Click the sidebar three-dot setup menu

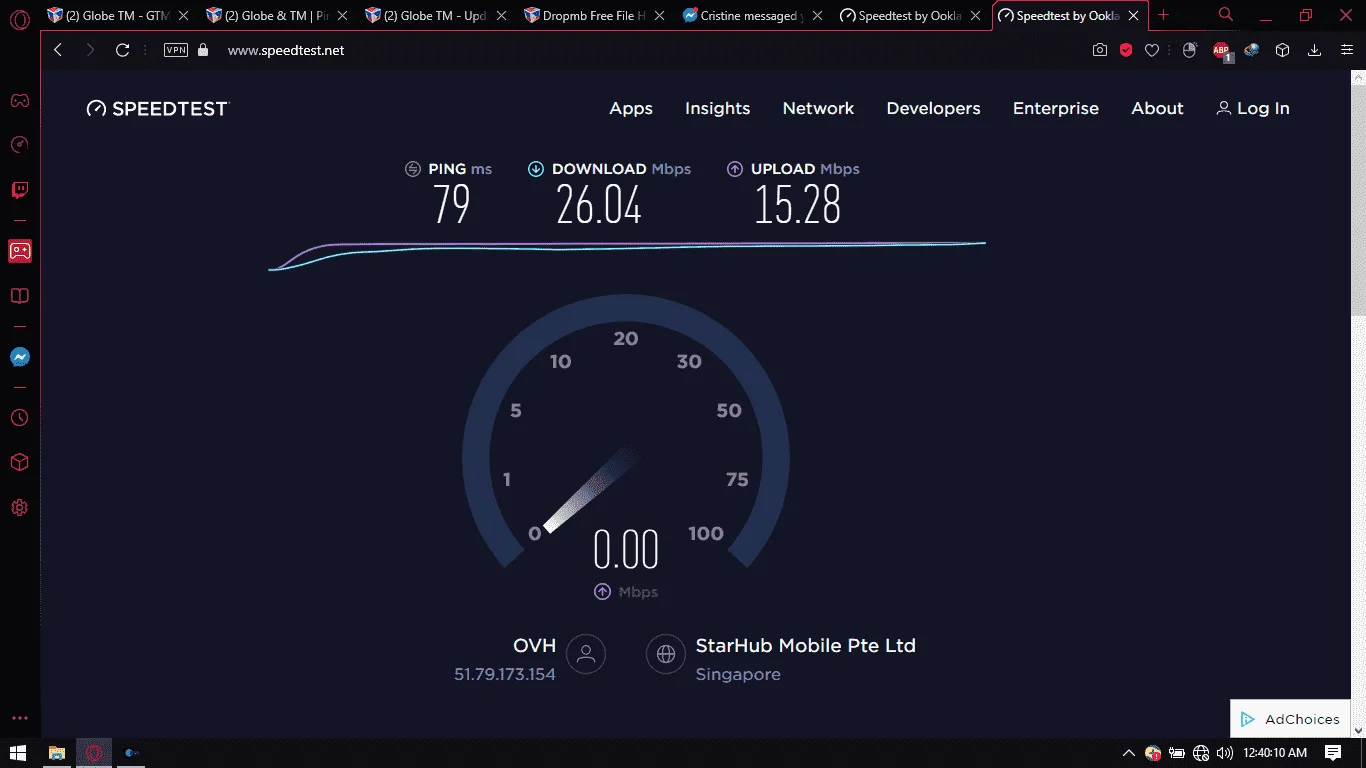(19, 718)
